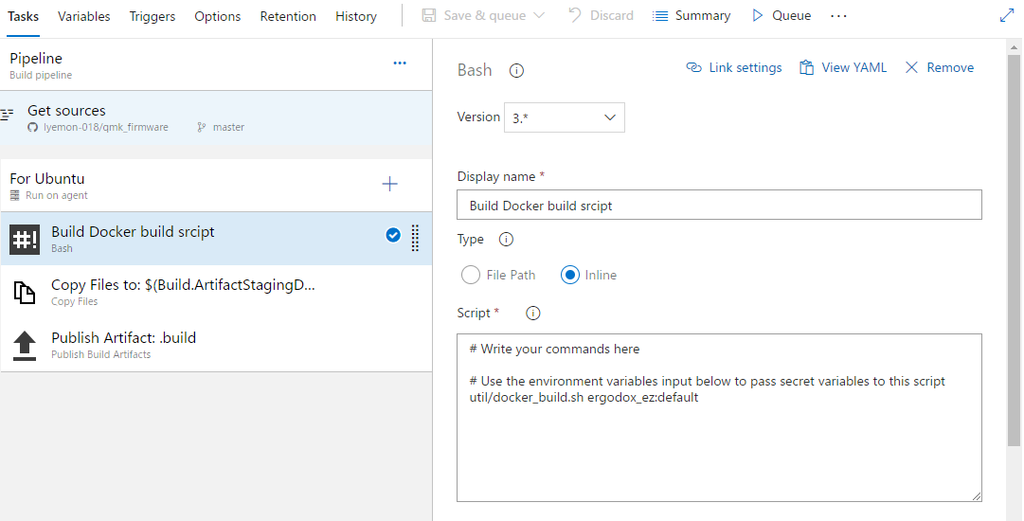Screen dimensions: 1024x521
Task: Open the toolbar more actions ellipsis
Action: coord(839,16)
